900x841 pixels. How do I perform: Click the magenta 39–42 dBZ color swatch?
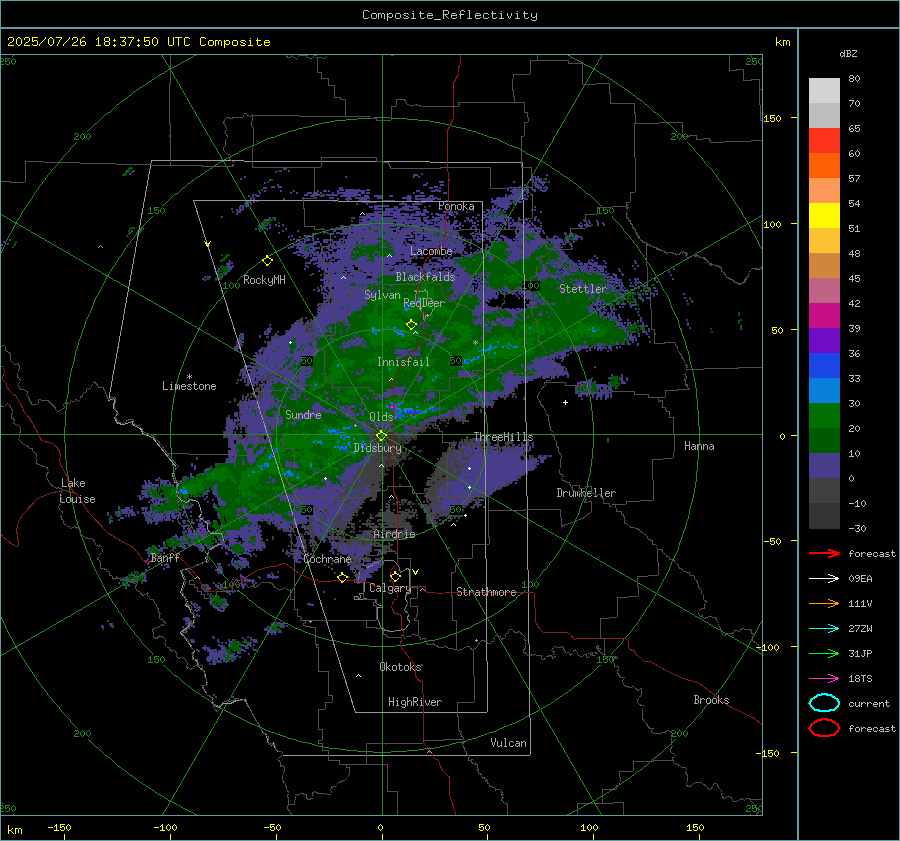point(824,316)
